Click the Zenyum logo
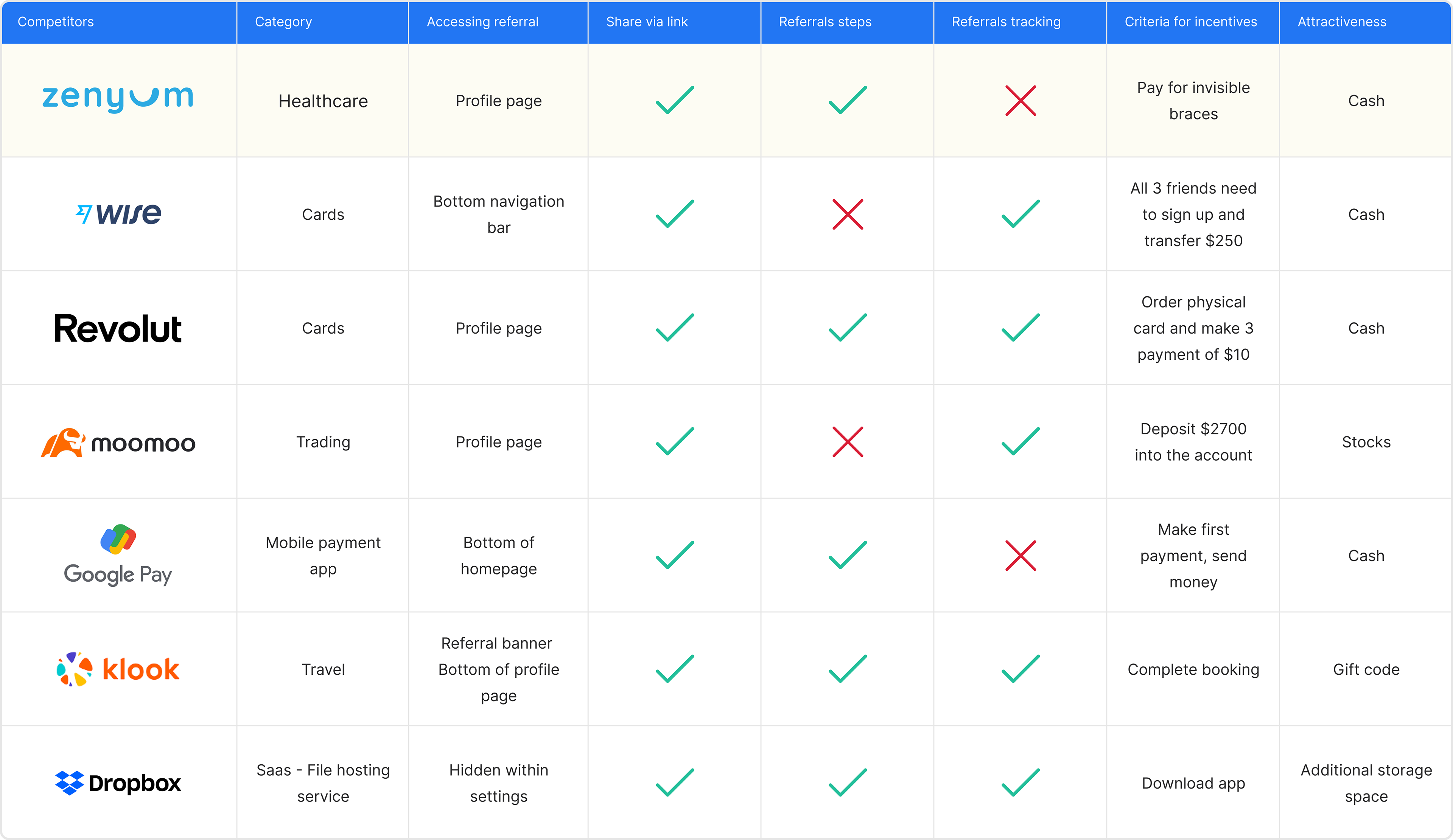Image resolution: width=1453 pixels, height=840 pixels. [118, 98]
